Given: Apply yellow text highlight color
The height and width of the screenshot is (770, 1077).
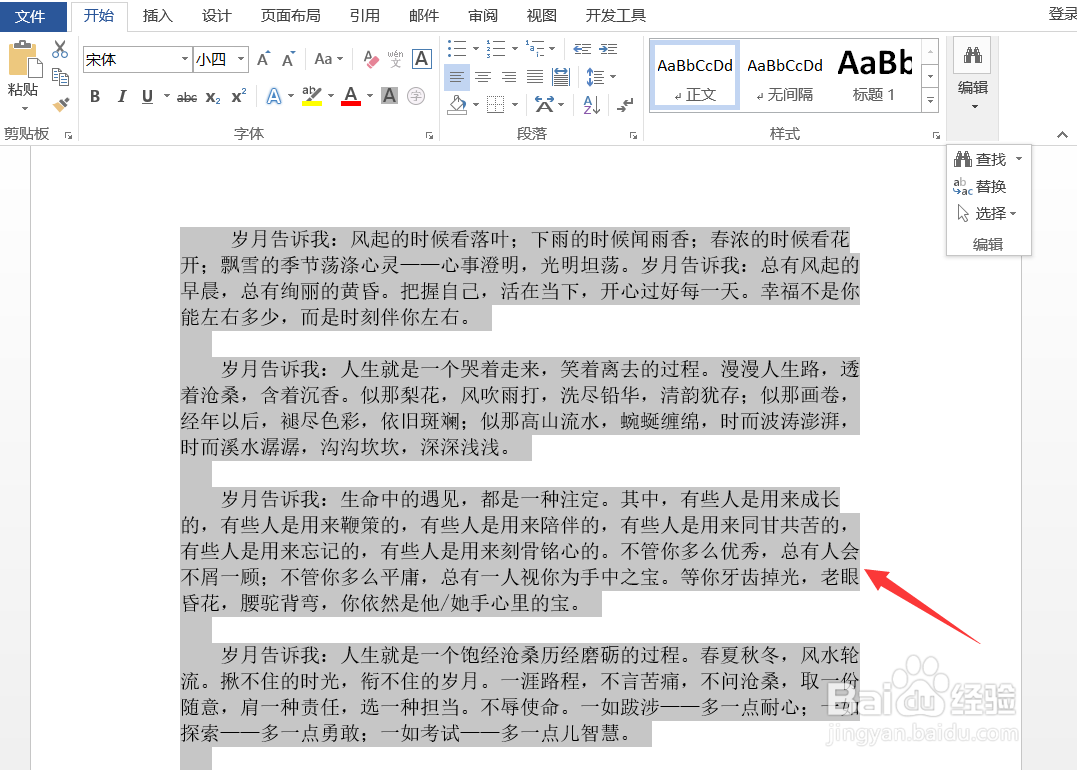Looking at the screenshot, I should [313, 97].
